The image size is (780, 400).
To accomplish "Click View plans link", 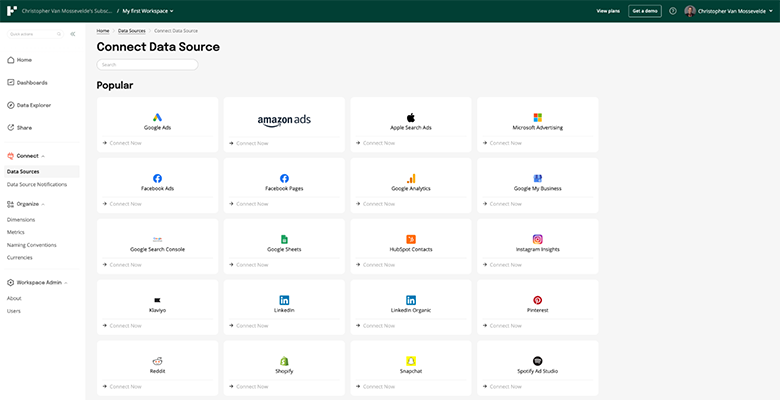I will tap(608, 11).
